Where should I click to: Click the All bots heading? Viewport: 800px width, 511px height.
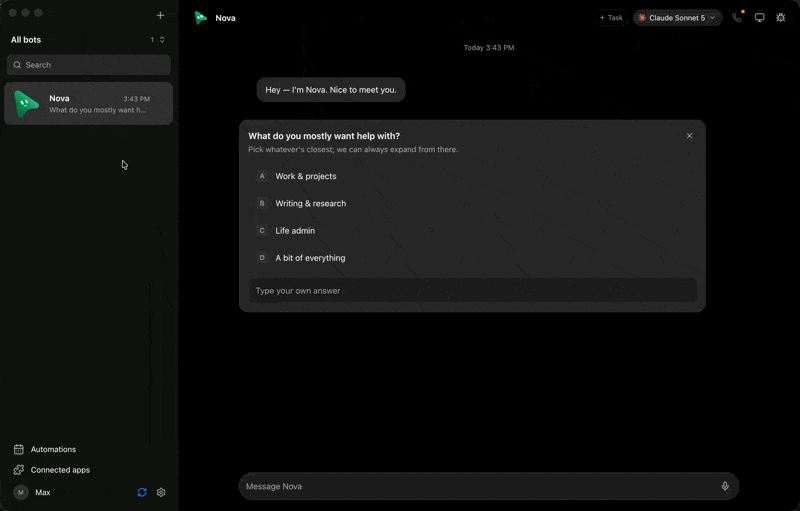(x=26, y=40)
